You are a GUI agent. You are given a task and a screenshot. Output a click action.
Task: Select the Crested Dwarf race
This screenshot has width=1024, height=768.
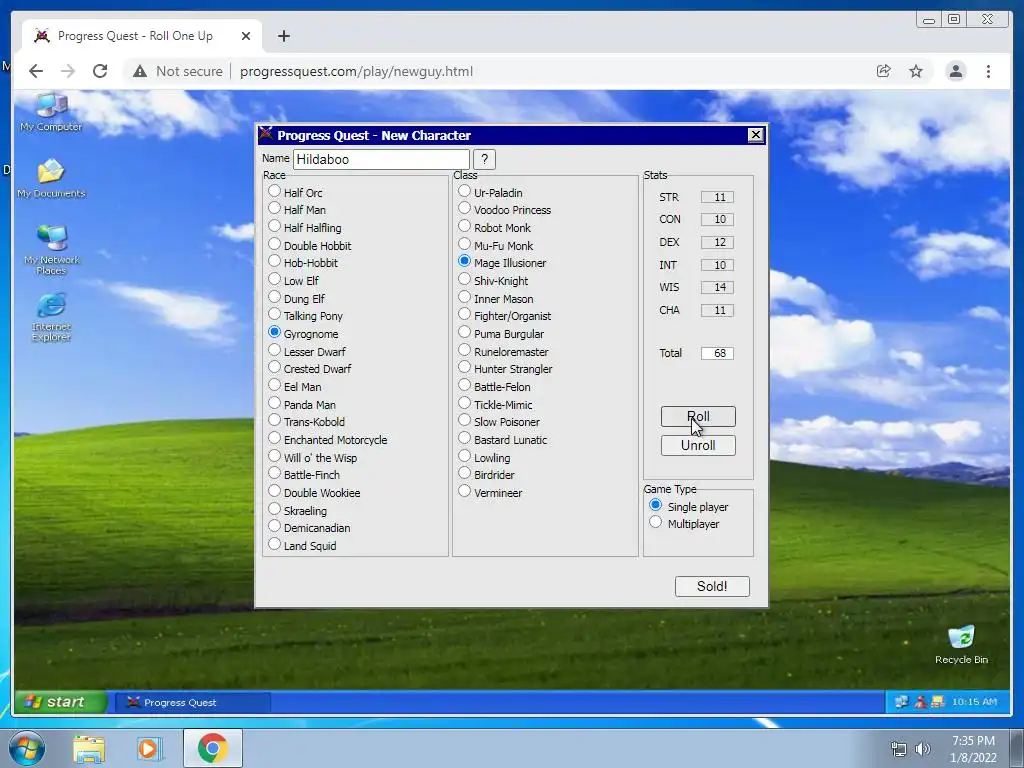pyautogui.click(x=274, y=368)
